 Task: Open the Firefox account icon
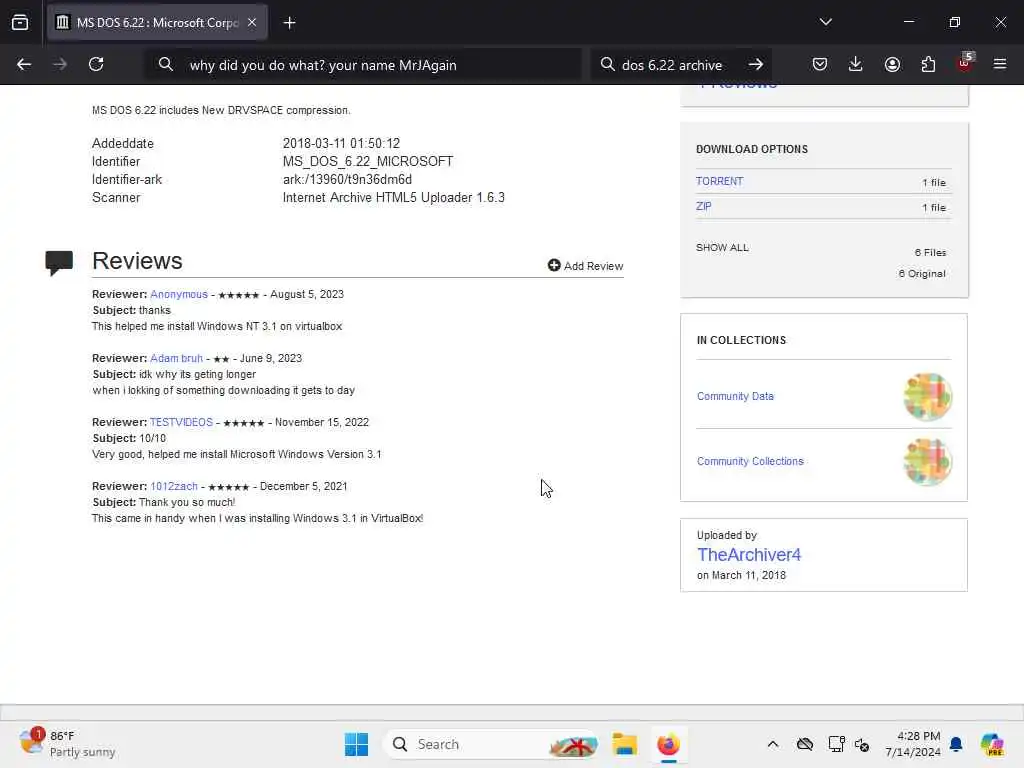tap(892, 64)
